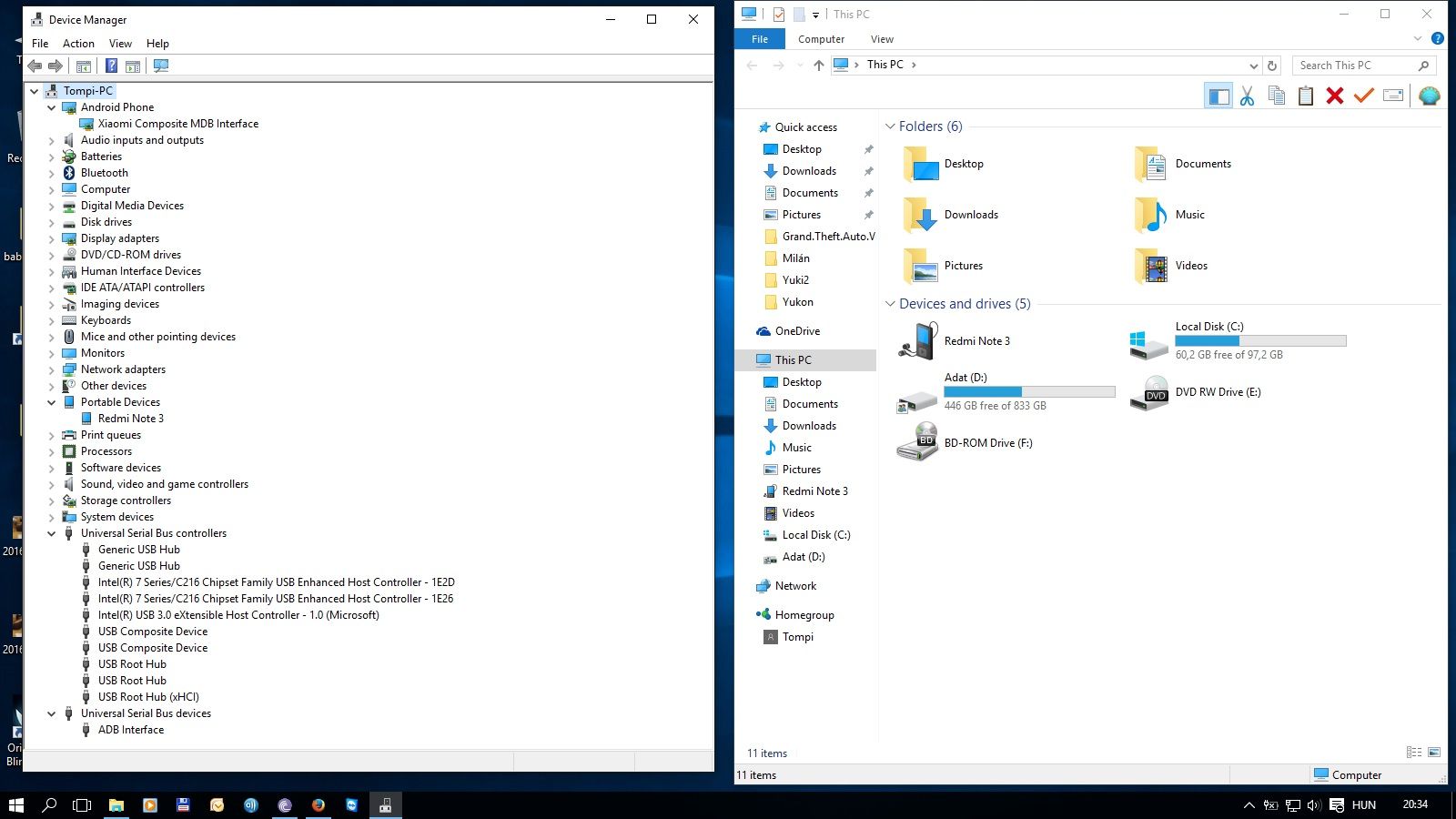Click the Refresh button next to address bar
The image size is (1456, 819).
[1272, 66]
